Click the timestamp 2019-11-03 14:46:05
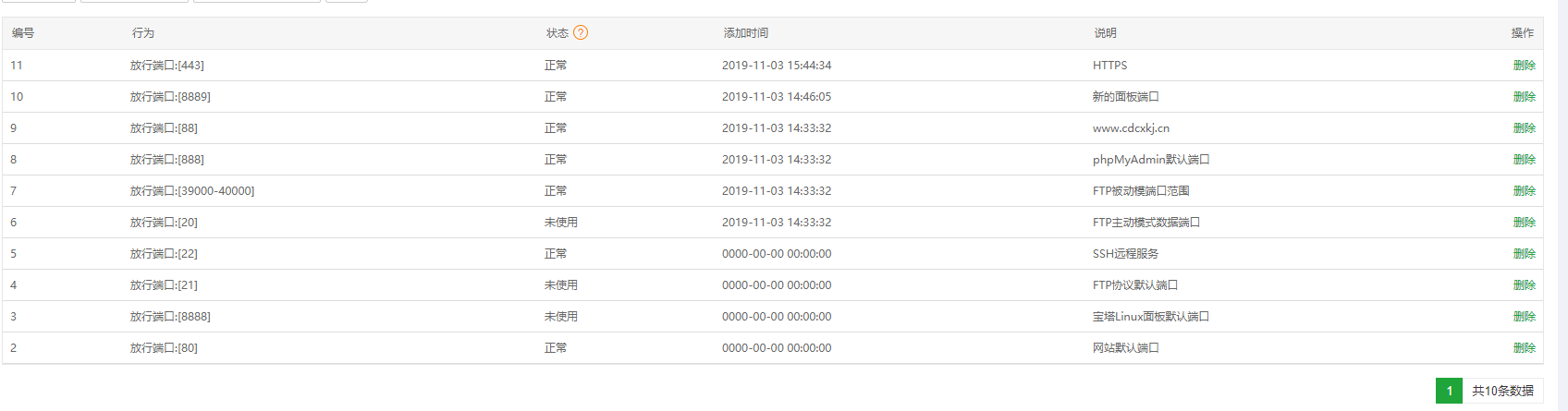The width and height of the screenshot is (1568, 411). coord(777,97)
